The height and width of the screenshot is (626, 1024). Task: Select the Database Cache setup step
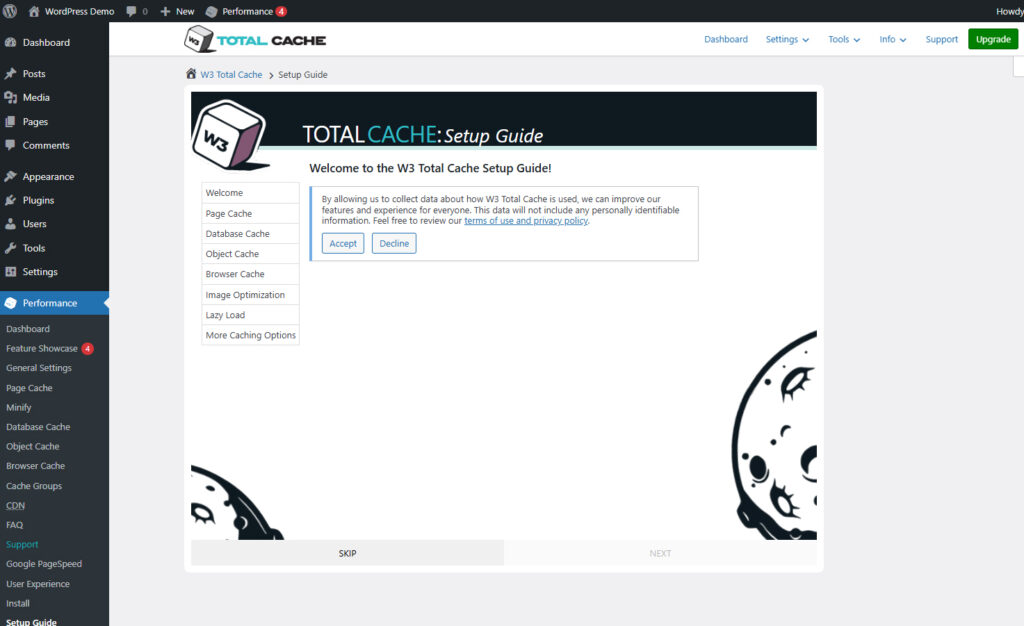(251, 234)
